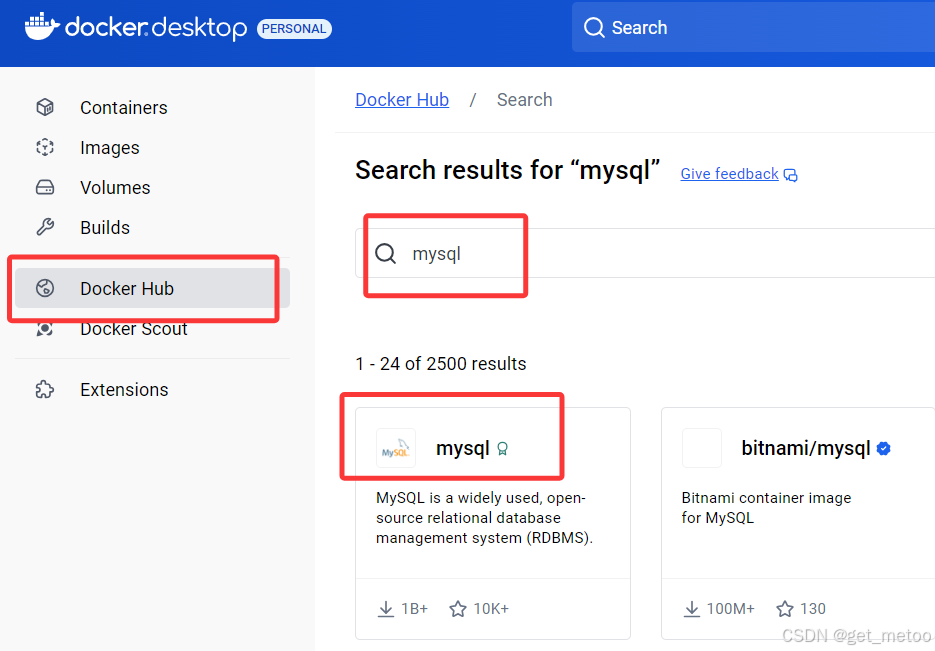Click the PERSONAL plan badge
Image resolution: width=935 pixels, height=651 pixels.
(294, 29)
